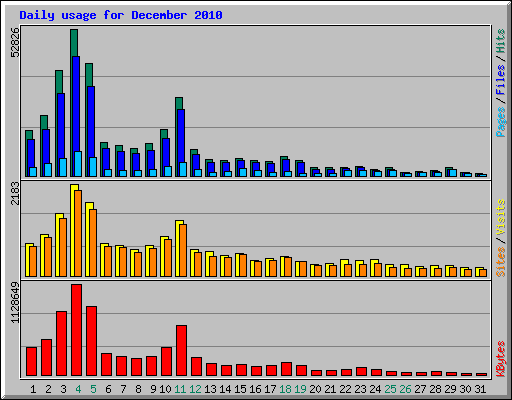Click green day label 5 on the x-axis

click(x=93, y=389)
